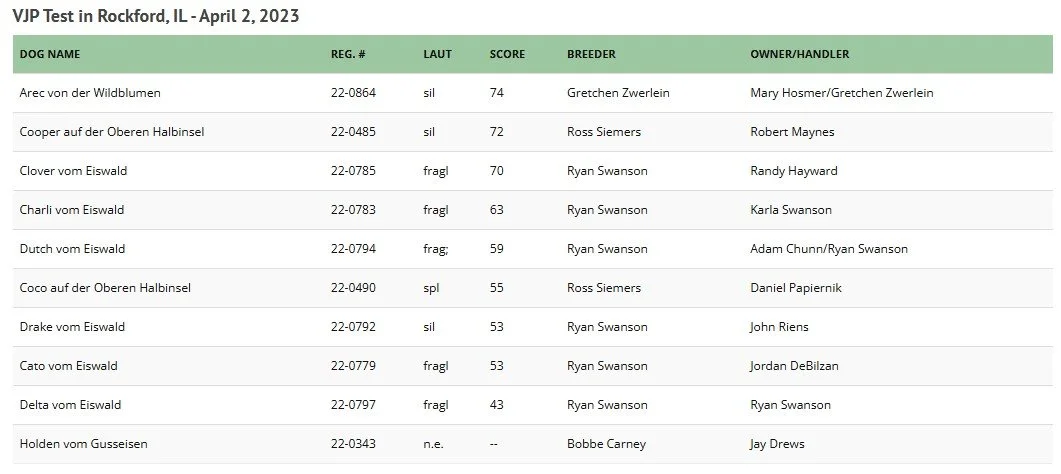Click the VJP Test in Rockford heading

[x=156, y=16]
